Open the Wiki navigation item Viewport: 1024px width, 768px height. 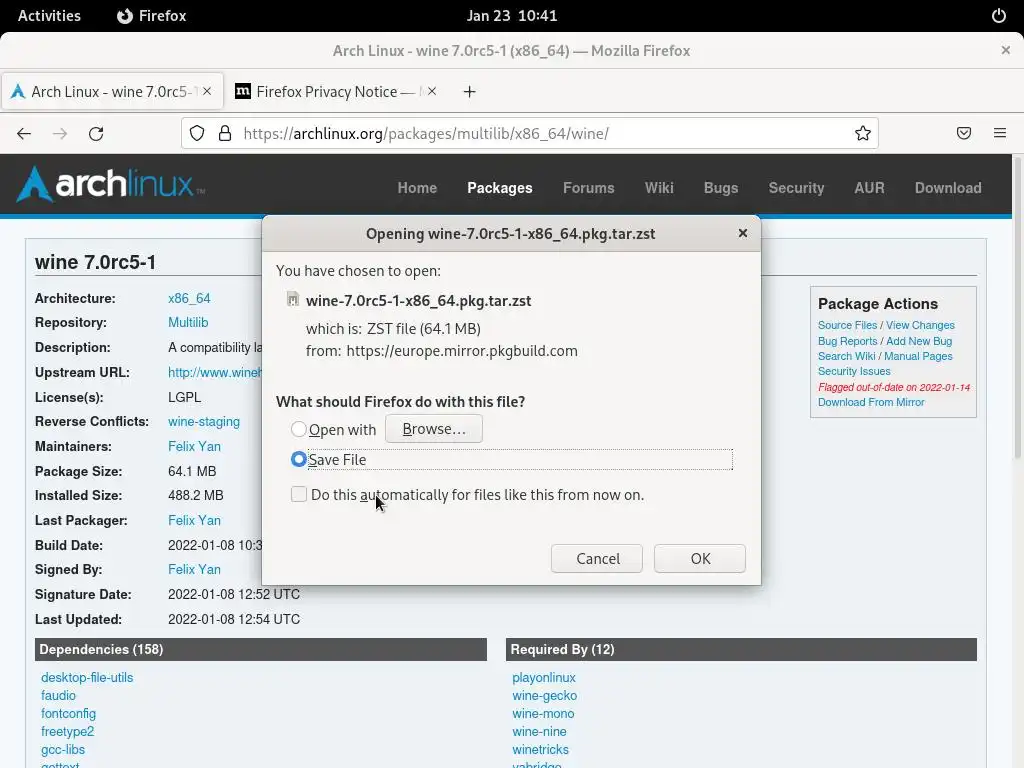coord(659,188)
